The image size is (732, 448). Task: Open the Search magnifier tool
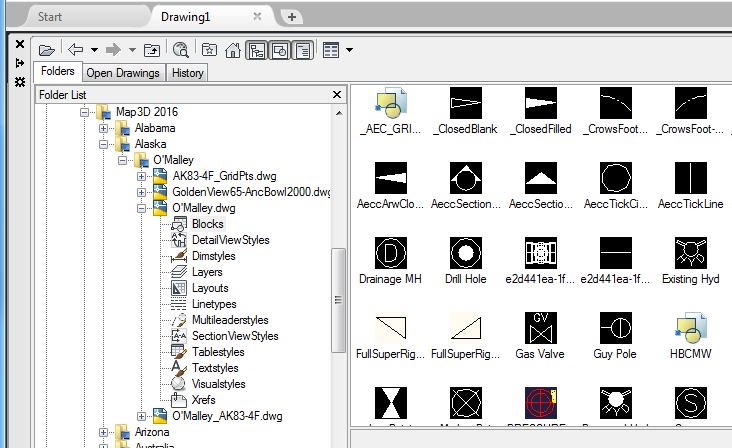point(180,50)
